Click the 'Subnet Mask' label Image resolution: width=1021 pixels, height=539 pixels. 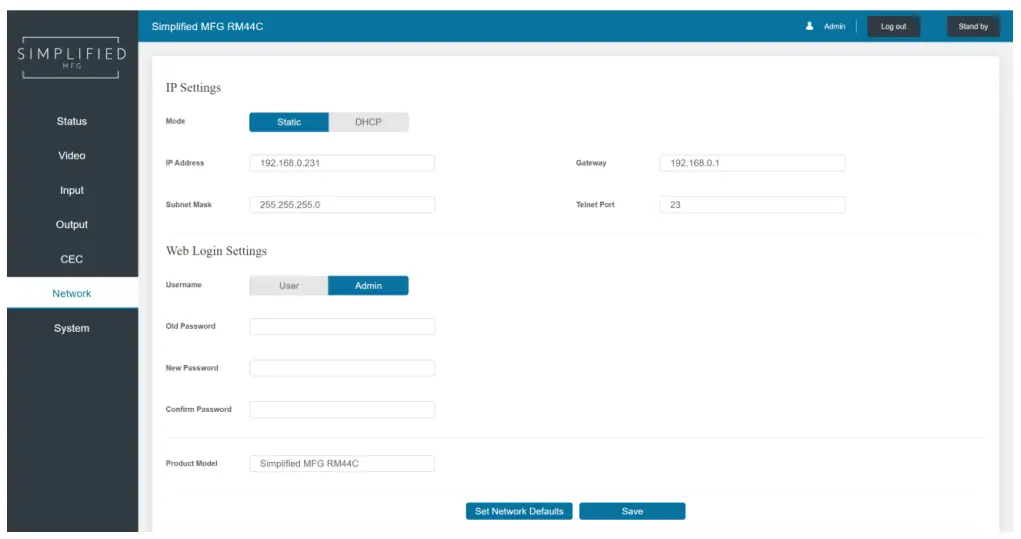tap(189, 204)
